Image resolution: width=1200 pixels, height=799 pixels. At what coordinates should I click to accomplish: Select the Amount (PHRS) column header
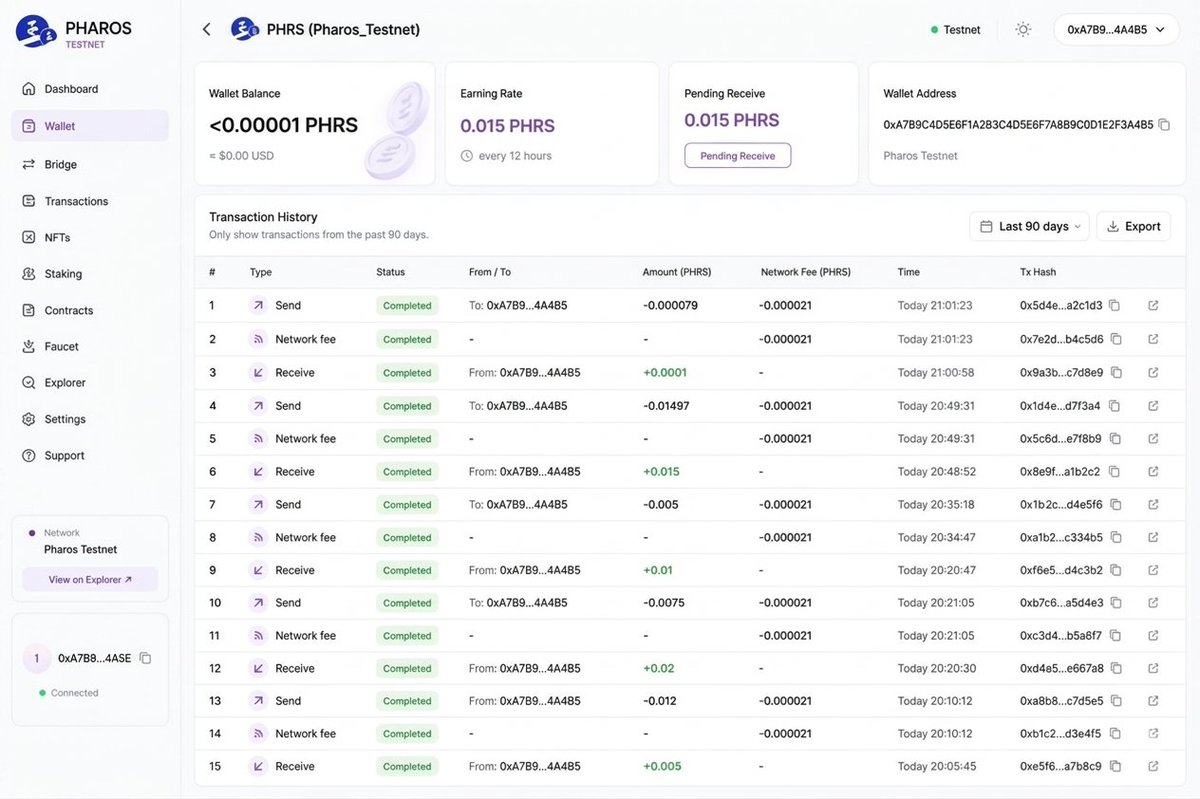676,272
